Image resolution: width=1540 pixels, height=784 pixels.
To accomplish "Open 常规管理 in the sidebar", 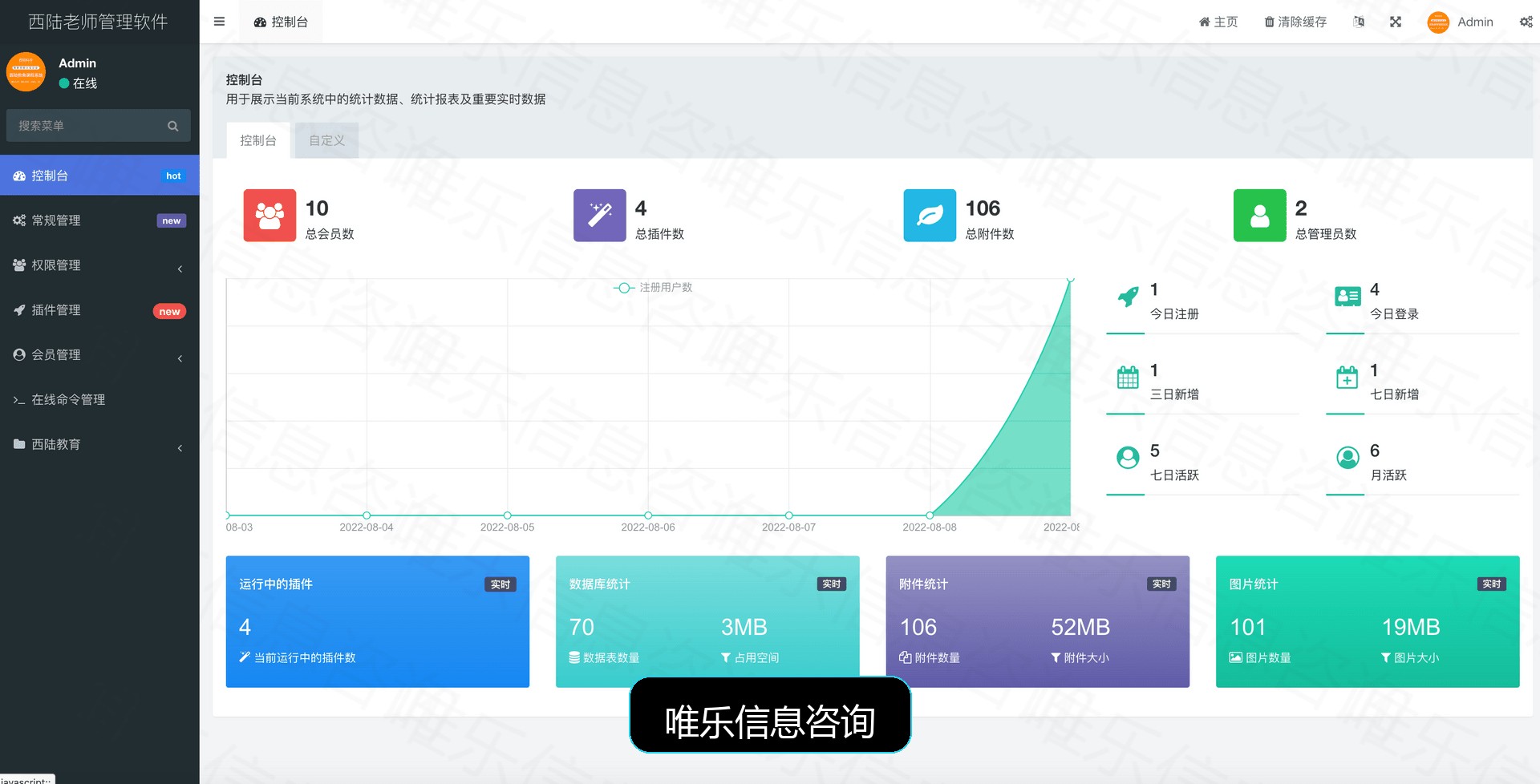I will coord(99,220).
